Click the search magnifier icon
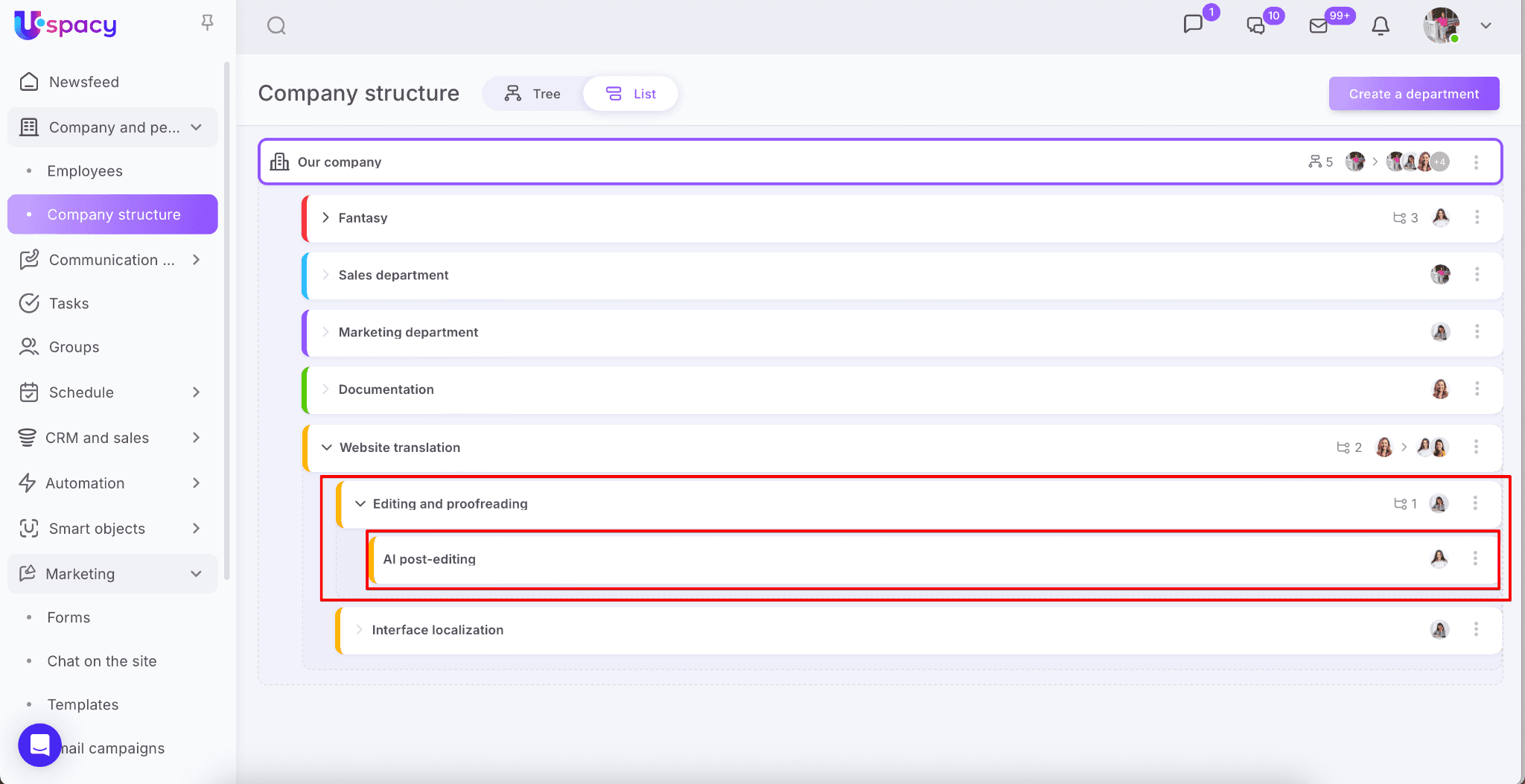The width and height of the screenshot is (1525, 784). point(276,26)
